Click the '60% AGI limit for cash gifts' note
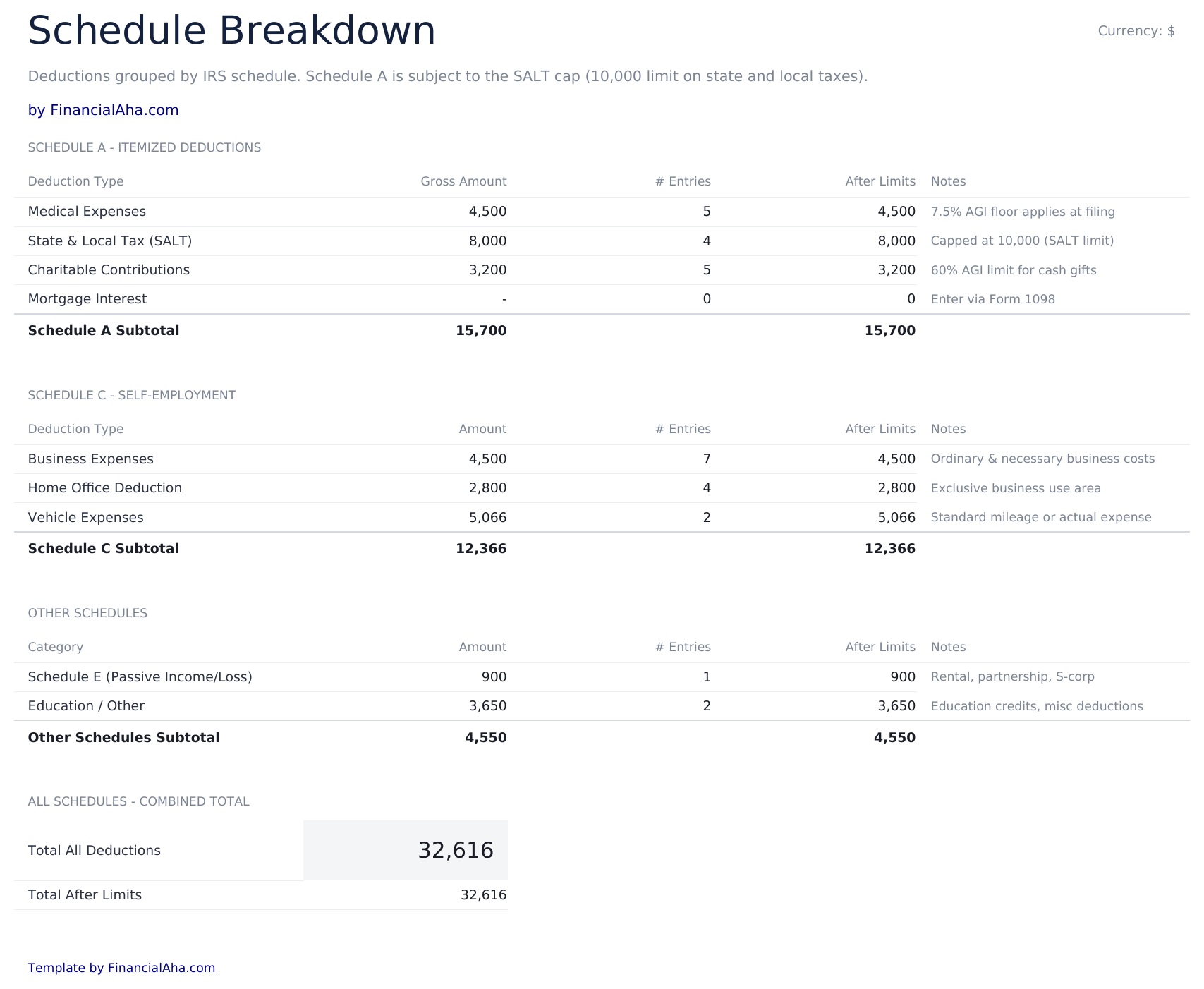 [1014, 270]
